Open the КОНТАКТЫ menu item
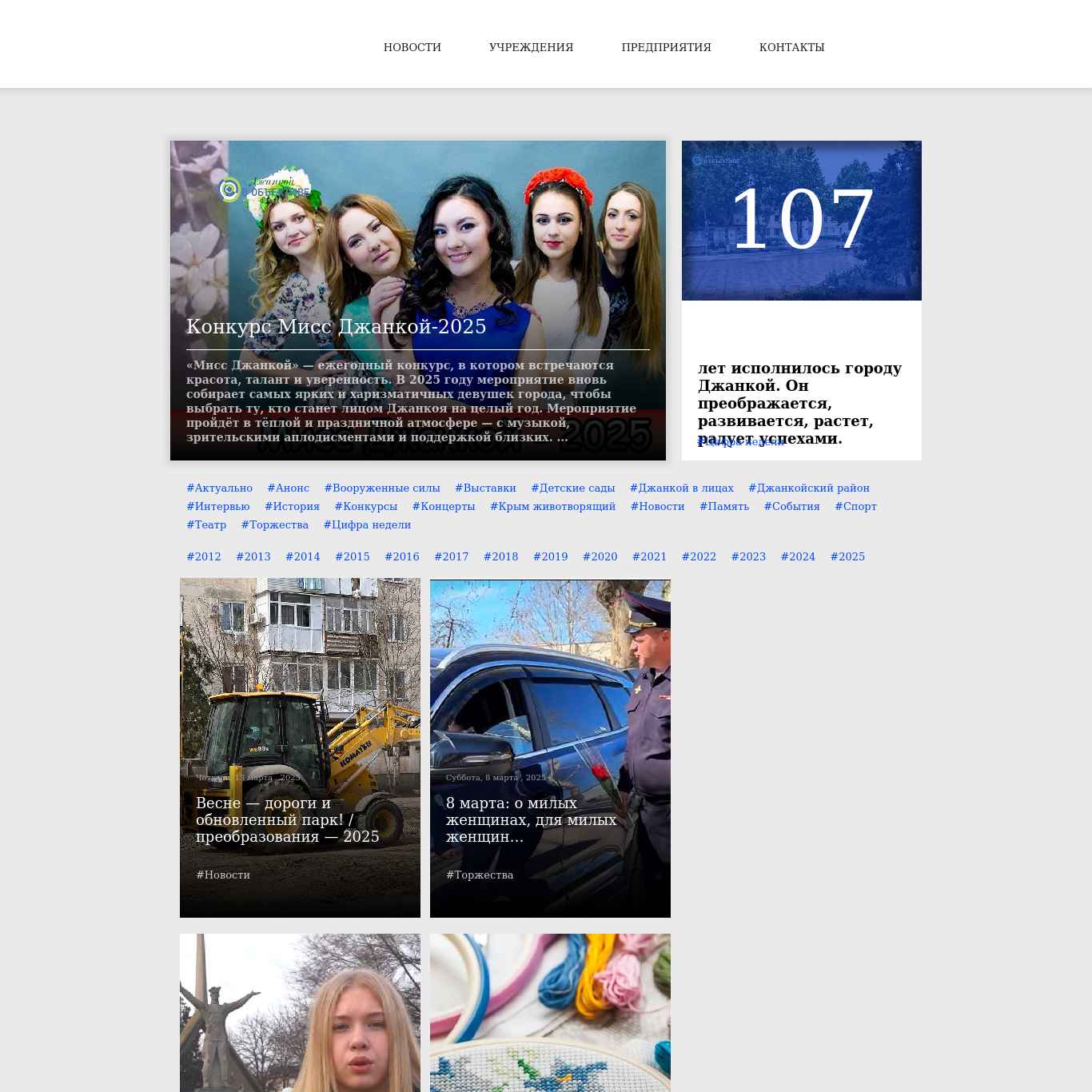1092x1092 pixels. tap(791, 47)
